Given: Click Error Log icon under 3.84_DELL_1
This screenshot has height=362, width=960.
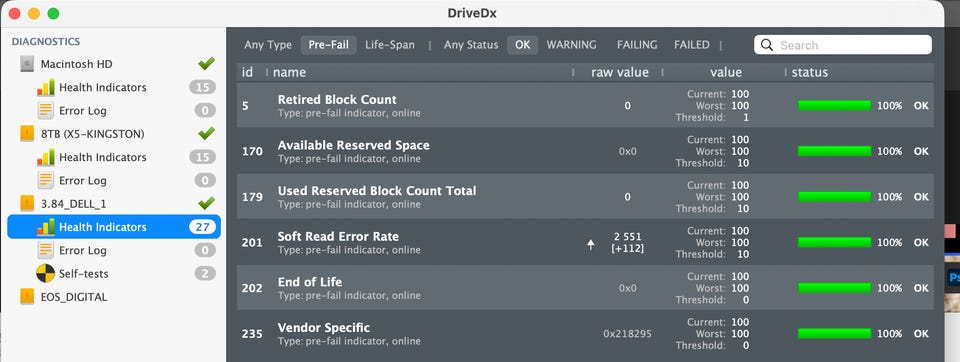Looking at the screenshot, I should [x=45, y=250].
